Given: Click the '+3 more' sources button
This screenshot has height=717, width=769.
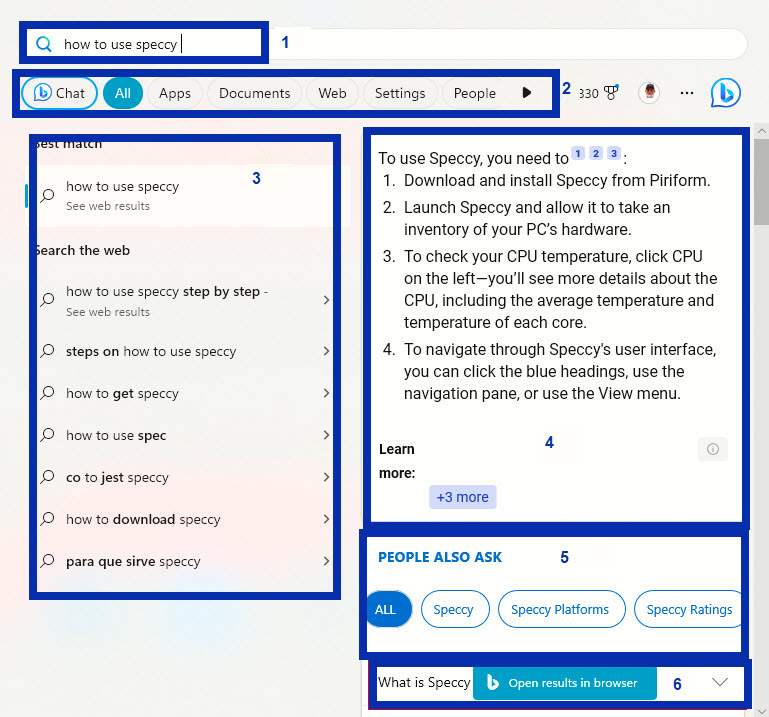Looking at the screenshot, I should 462,497.
